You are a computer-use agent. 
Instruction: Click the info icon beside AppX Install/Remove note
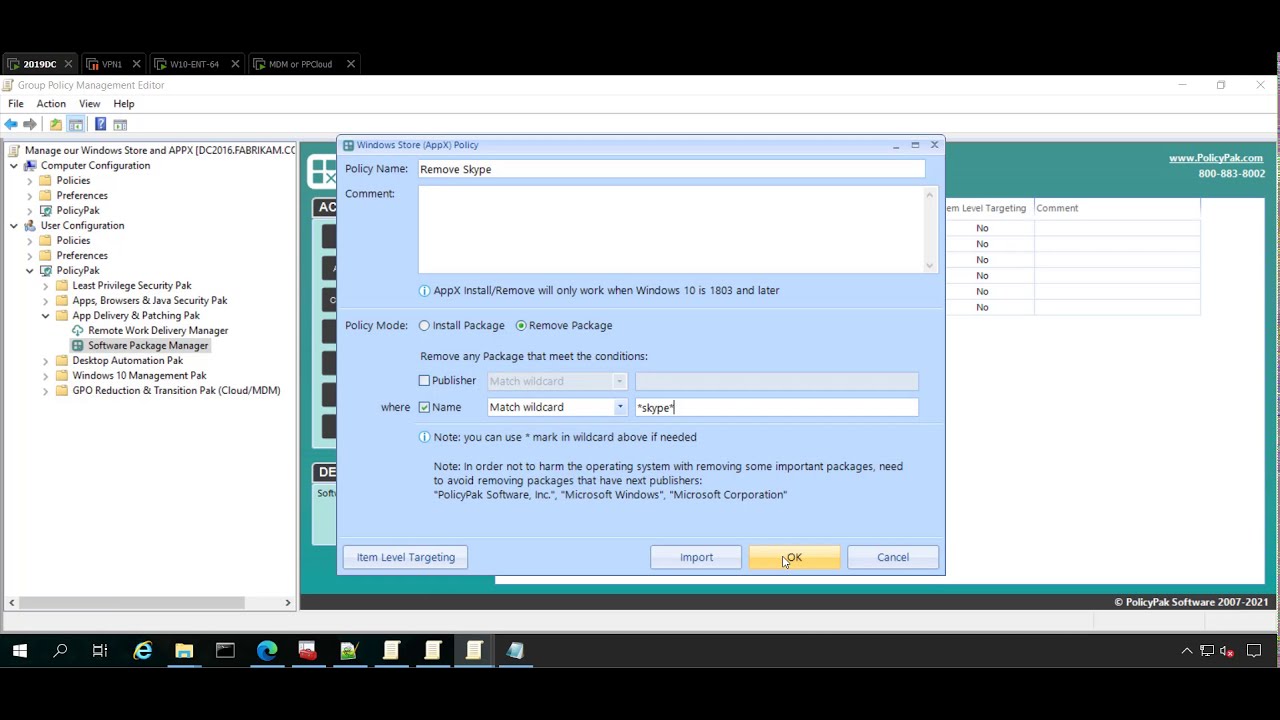[424, 291]
